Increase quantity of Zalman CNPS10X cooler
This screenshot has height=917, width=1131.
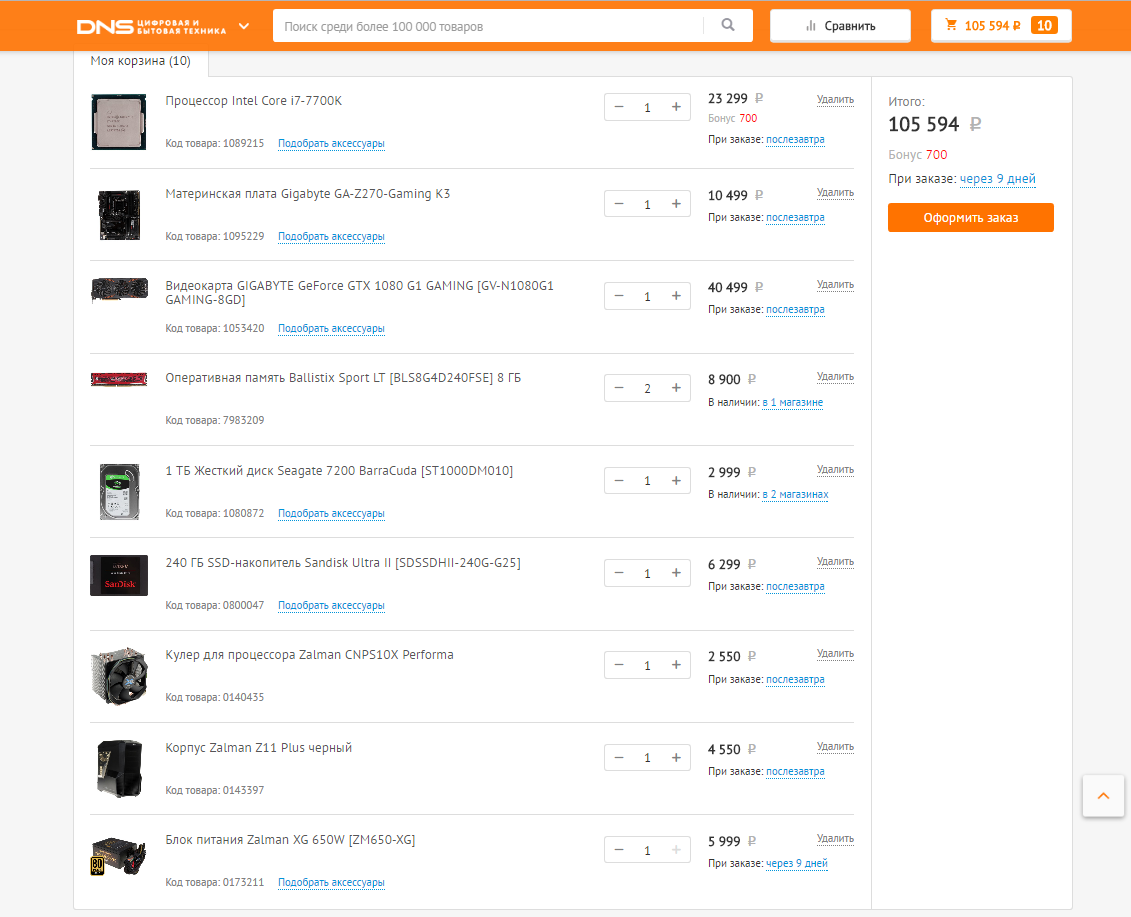(676, 665)
